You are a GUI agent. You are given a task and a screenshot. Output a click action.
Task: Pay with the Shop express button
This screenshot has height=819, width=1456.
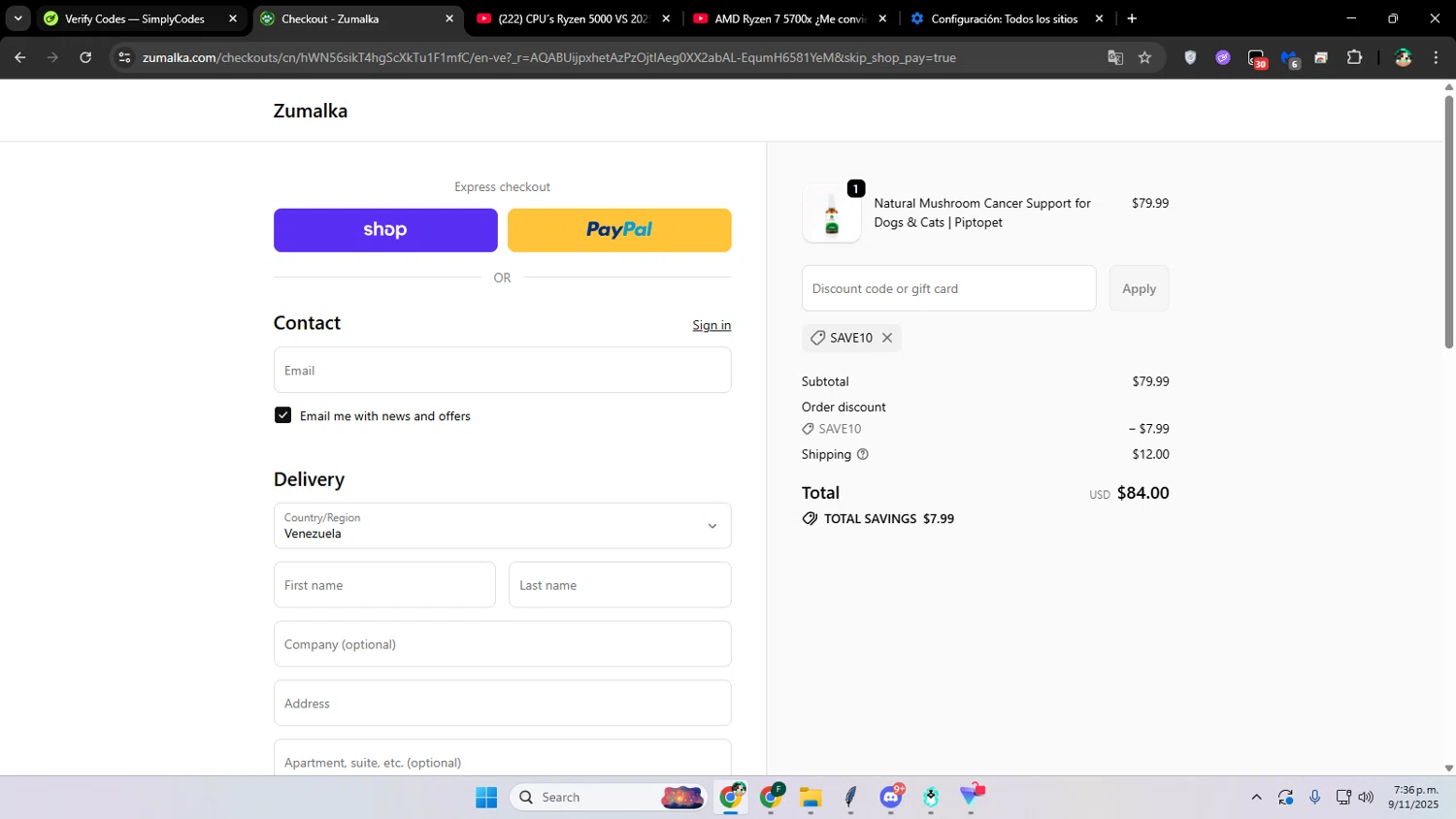click(385, 230)
